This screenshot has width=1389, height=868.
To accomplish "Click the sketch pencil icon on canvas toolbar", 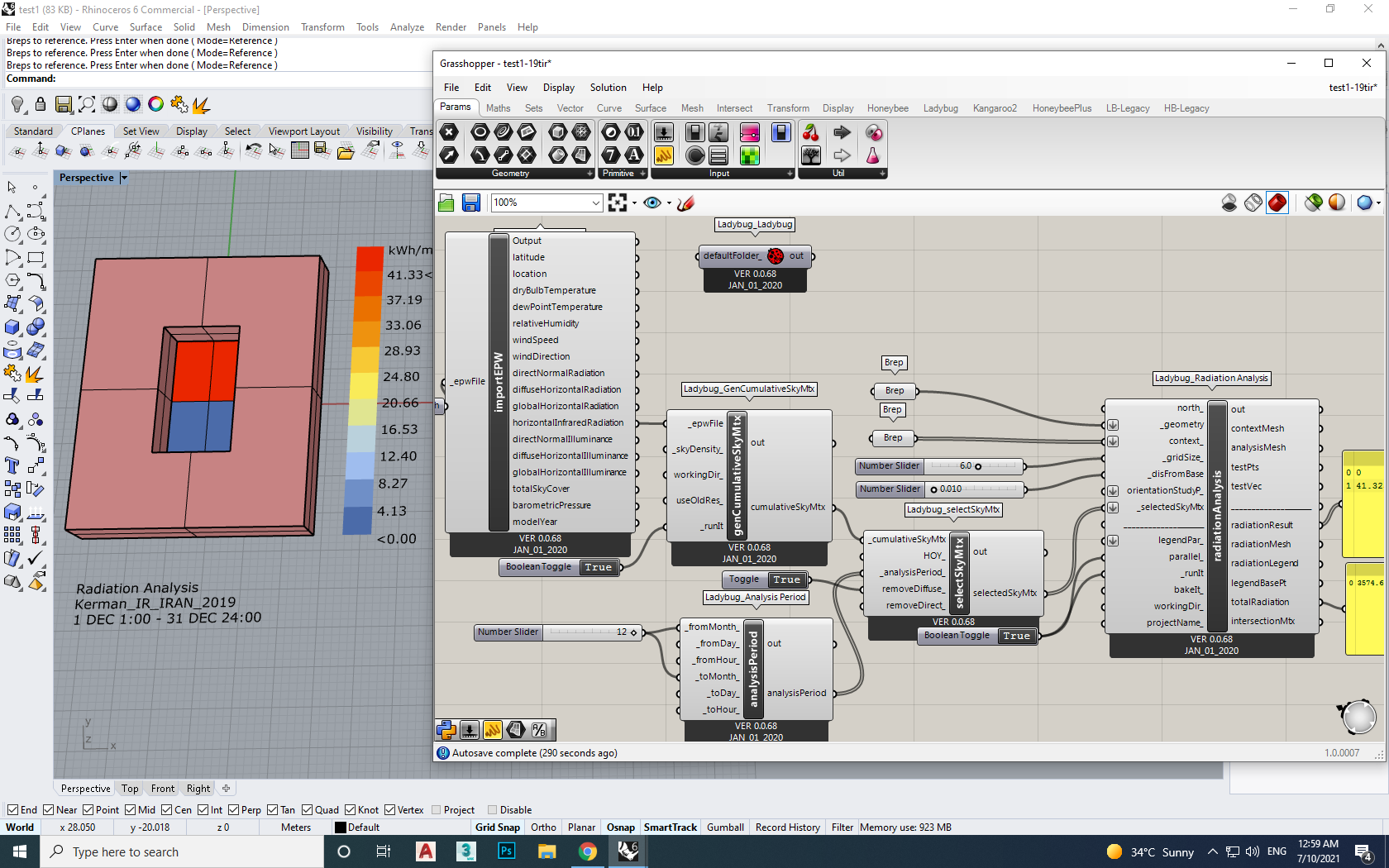I will (685, 203).
